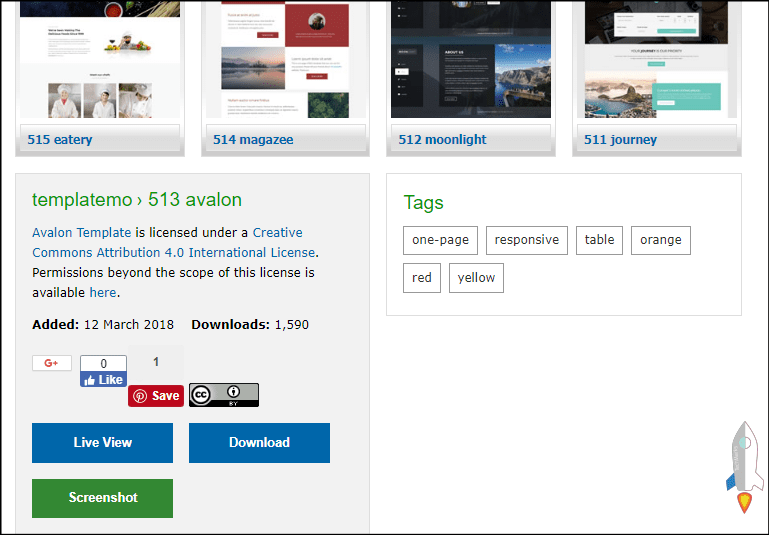Open the 511 journey template preview image
This screenshot has height=535, width=769.
[x=655, y=60]
